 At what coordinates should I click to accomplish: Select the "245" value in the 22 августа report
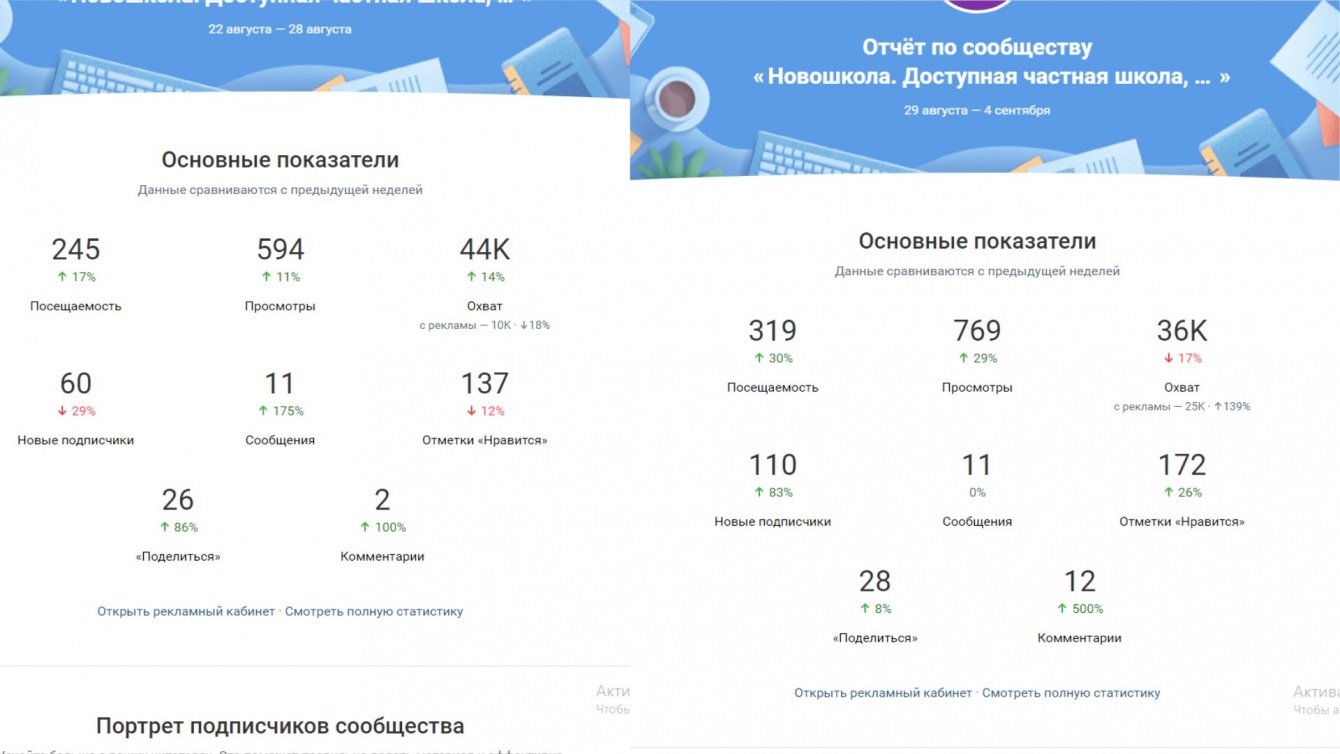(x=76, y=249)
